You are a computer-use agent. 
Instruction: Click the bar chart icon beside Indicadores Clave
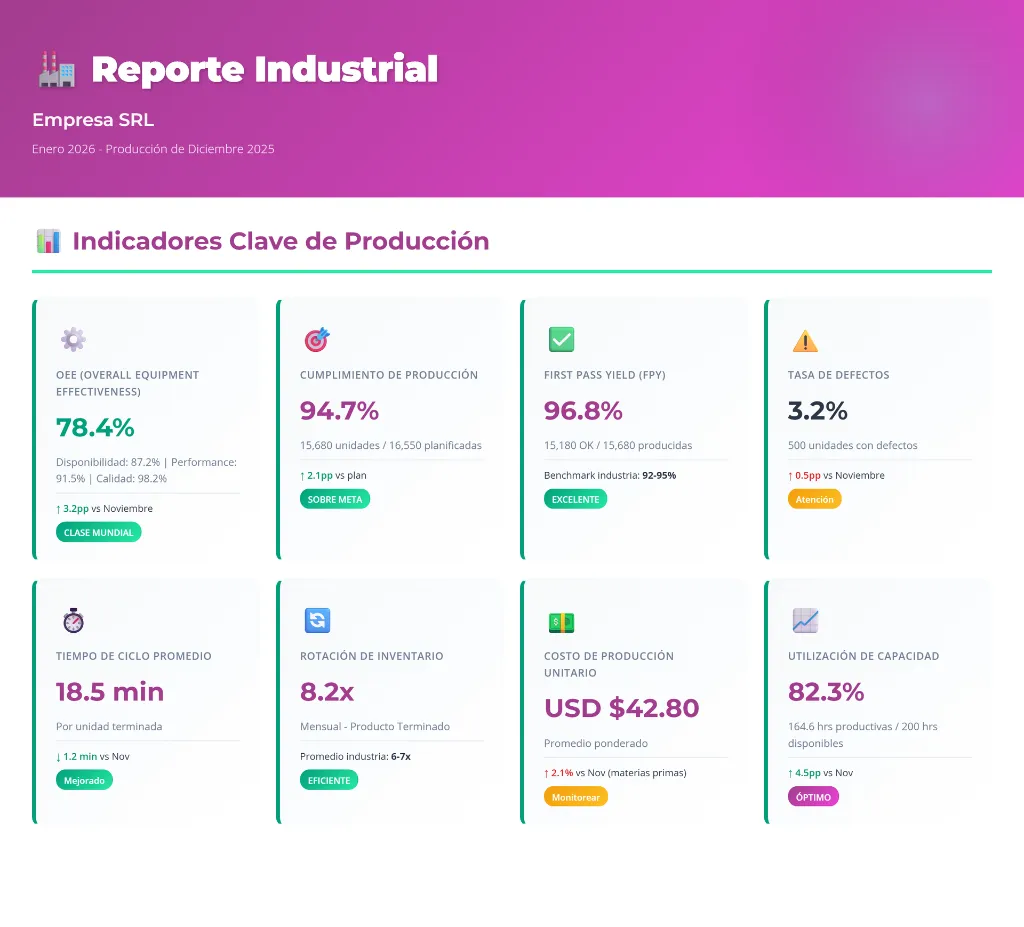click(47, 241)
